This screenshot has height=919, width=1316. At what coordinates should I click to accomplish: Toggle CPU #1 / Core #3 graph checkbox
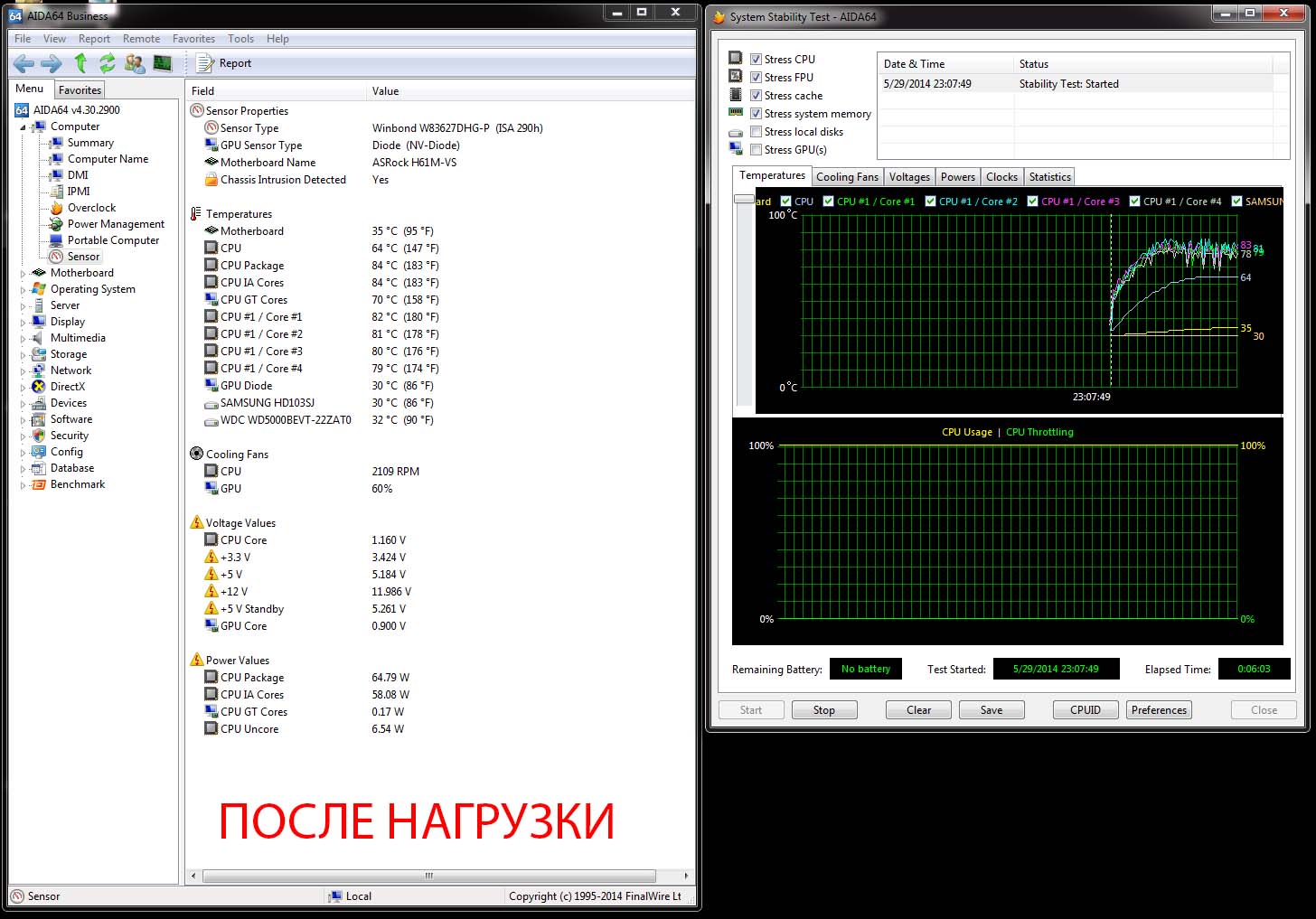coord(1032,202)
